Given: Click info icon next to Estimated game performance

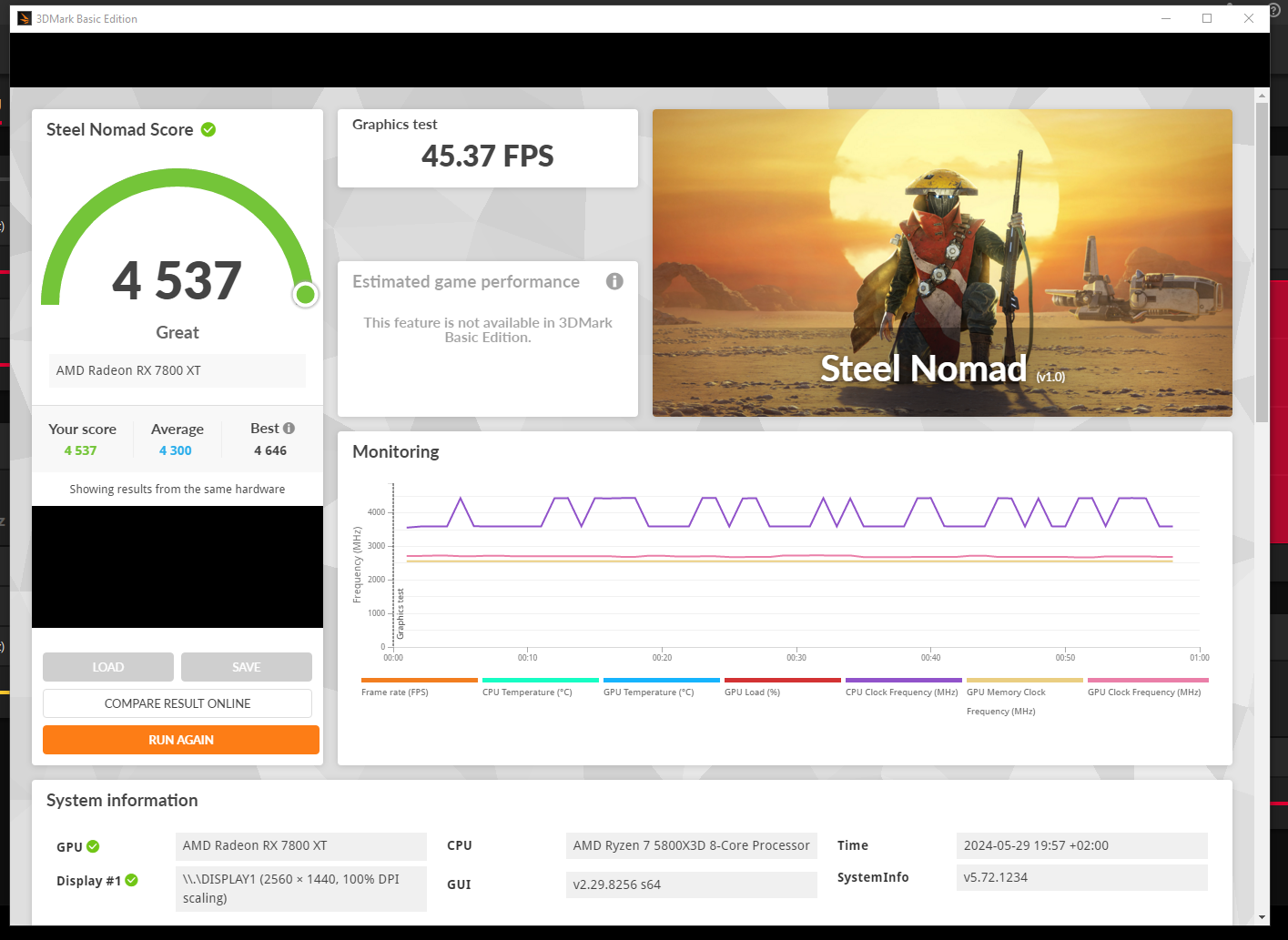Looking at the screenshot, I should pos(614,282).
